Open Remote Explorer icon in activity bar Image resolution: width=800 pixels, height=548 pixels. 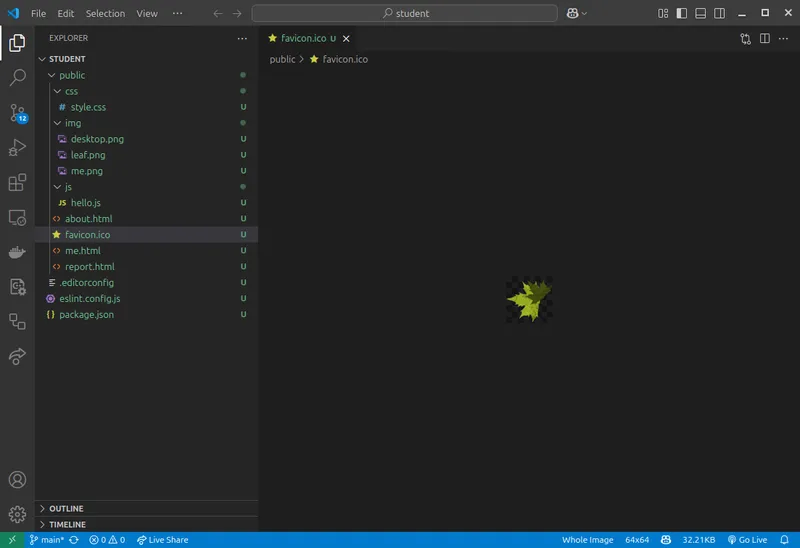point(17,217)
